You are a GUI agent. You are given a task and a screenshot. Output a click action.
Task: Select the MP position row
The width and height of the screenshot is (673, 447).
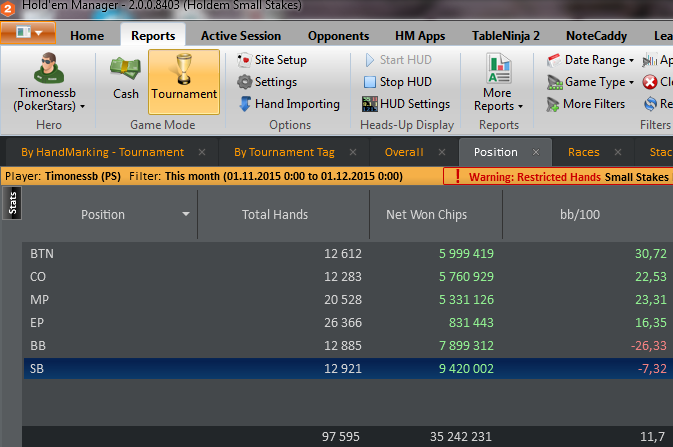348,299
